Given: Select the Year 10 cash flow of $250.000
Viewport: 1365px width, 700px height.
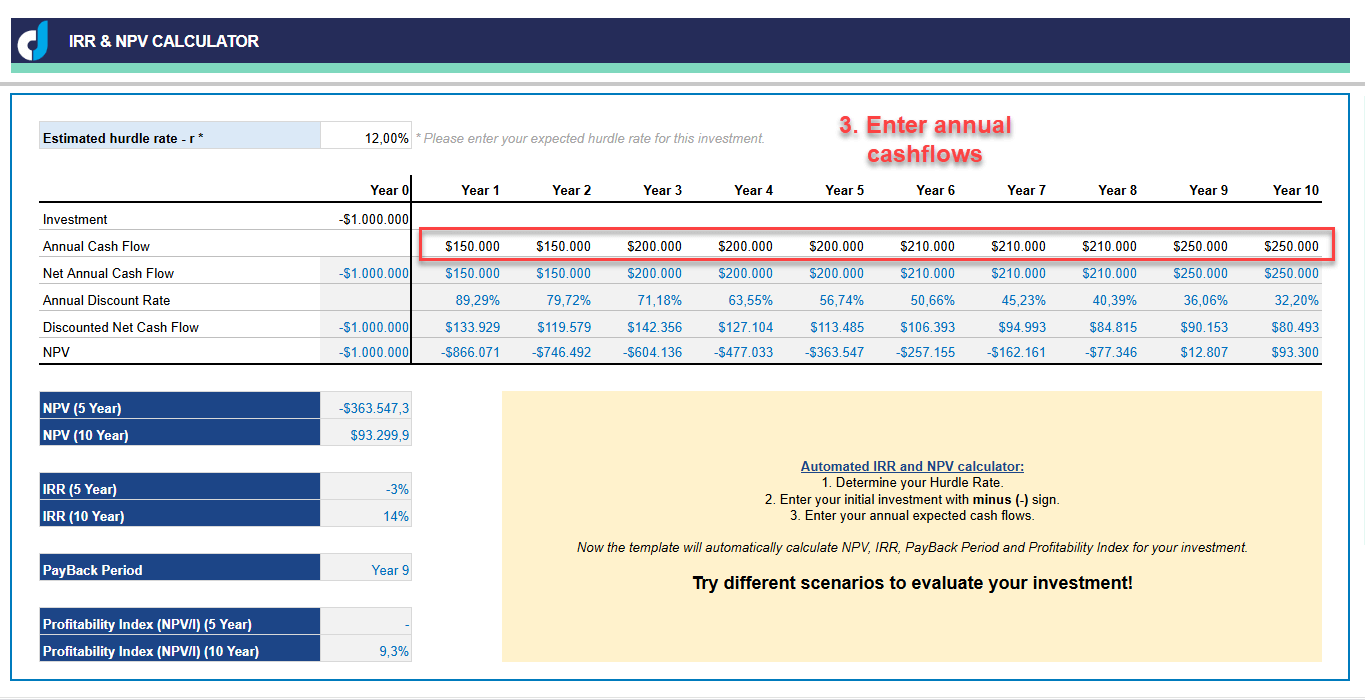Looking at the screenshot, I should [1291, 245].
